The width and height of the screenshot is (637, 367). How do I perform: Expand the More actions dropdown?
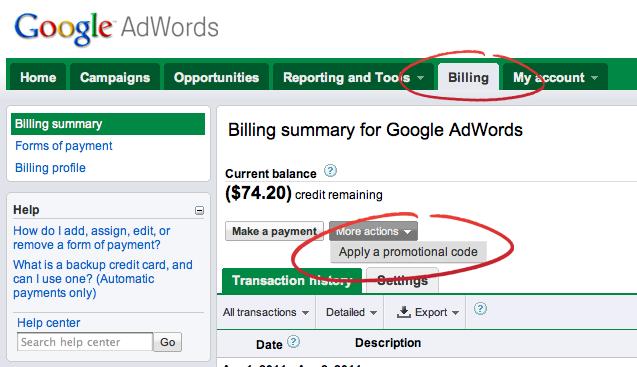click(x=373, y=231)
